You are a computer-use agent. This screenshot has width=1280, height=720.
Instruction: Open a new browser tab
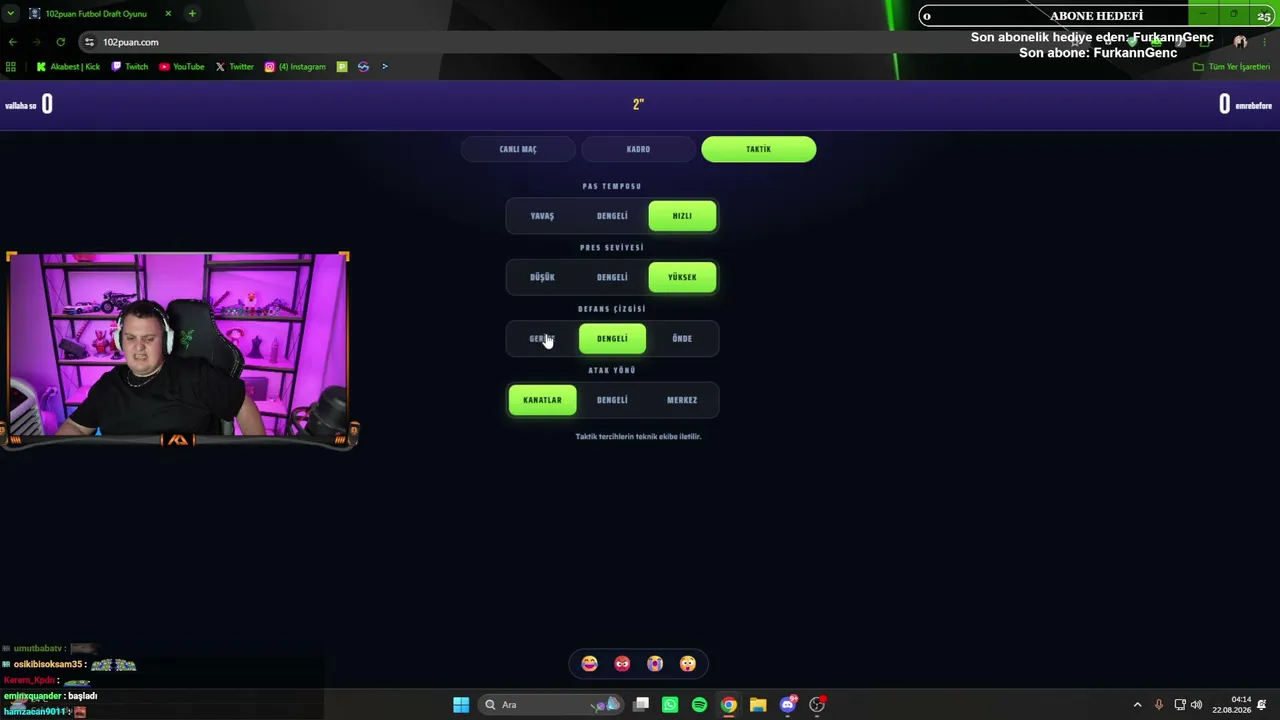click(x=192, y=13)
